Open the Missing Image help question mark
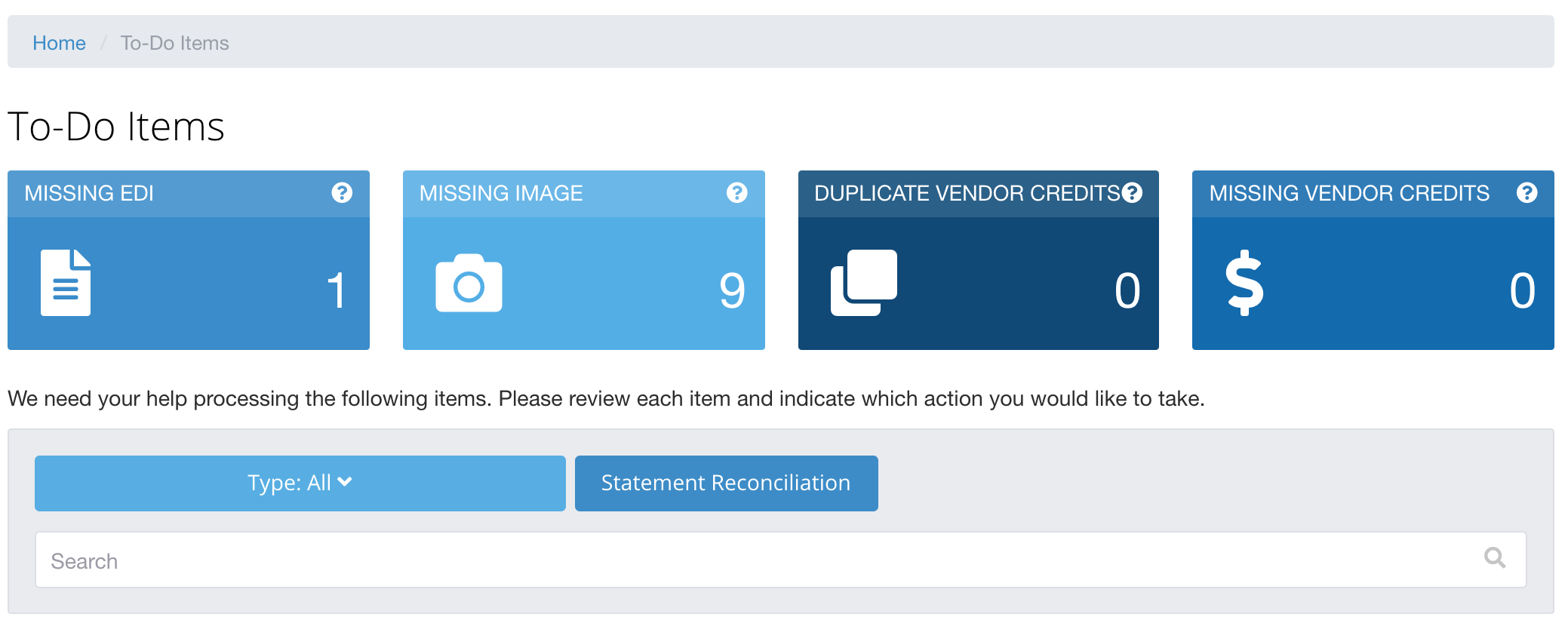 pyautogui.click(x=736, y=193)
